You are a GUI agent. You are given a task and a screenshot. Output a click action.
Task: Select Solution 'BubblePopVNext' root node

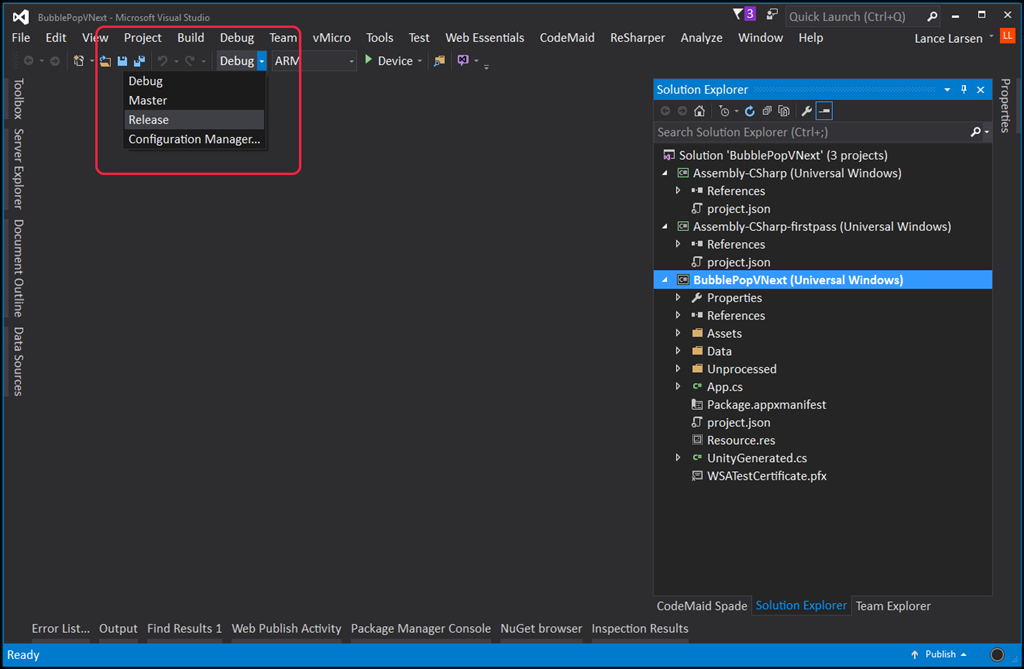pos(782,155)
